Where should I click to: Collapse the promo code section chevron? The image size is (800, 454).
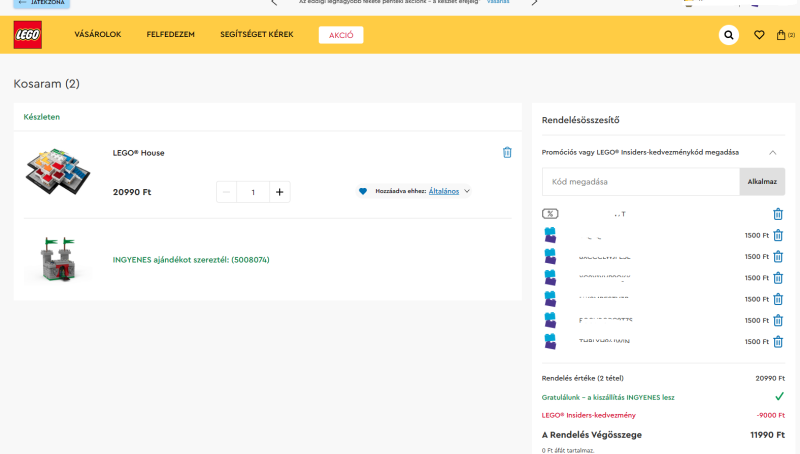pos(772,153)
